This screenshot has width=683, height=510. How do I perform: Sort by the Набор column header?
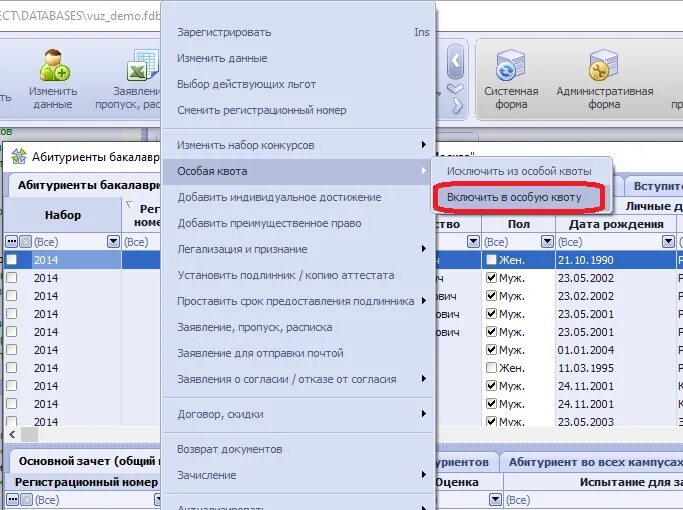pyautogui.click(x=63, y=215)
